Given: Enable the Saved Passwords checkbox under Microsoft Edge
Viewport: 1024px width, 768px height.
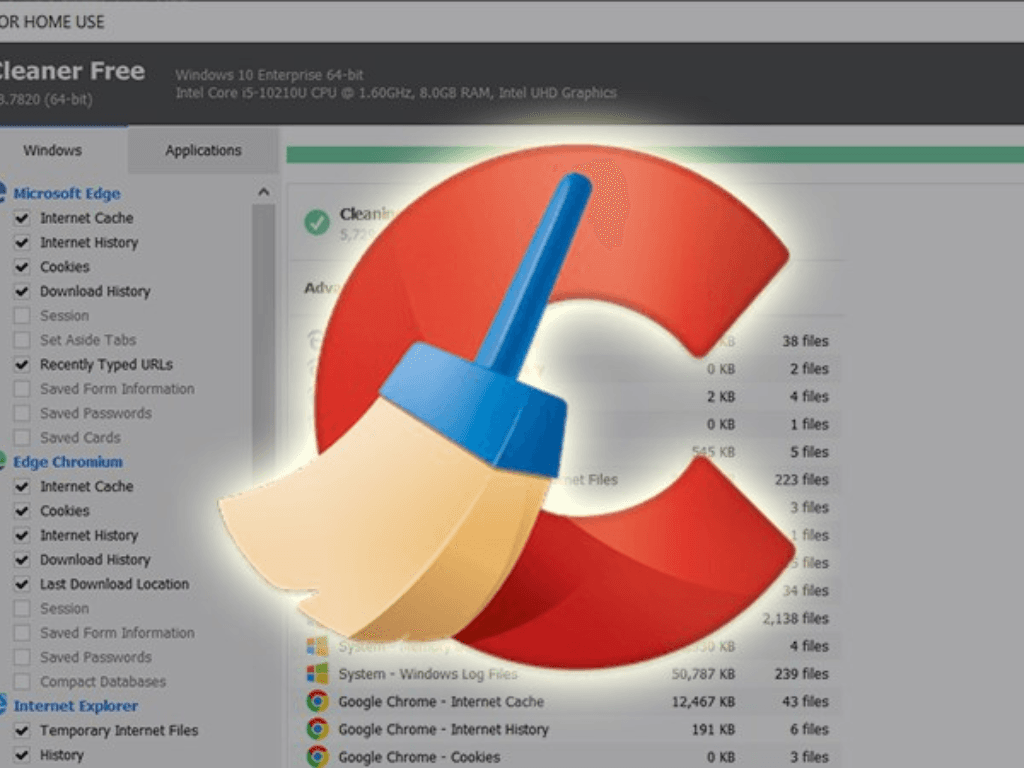Looking at the screenshot, I should coord(21,413).
